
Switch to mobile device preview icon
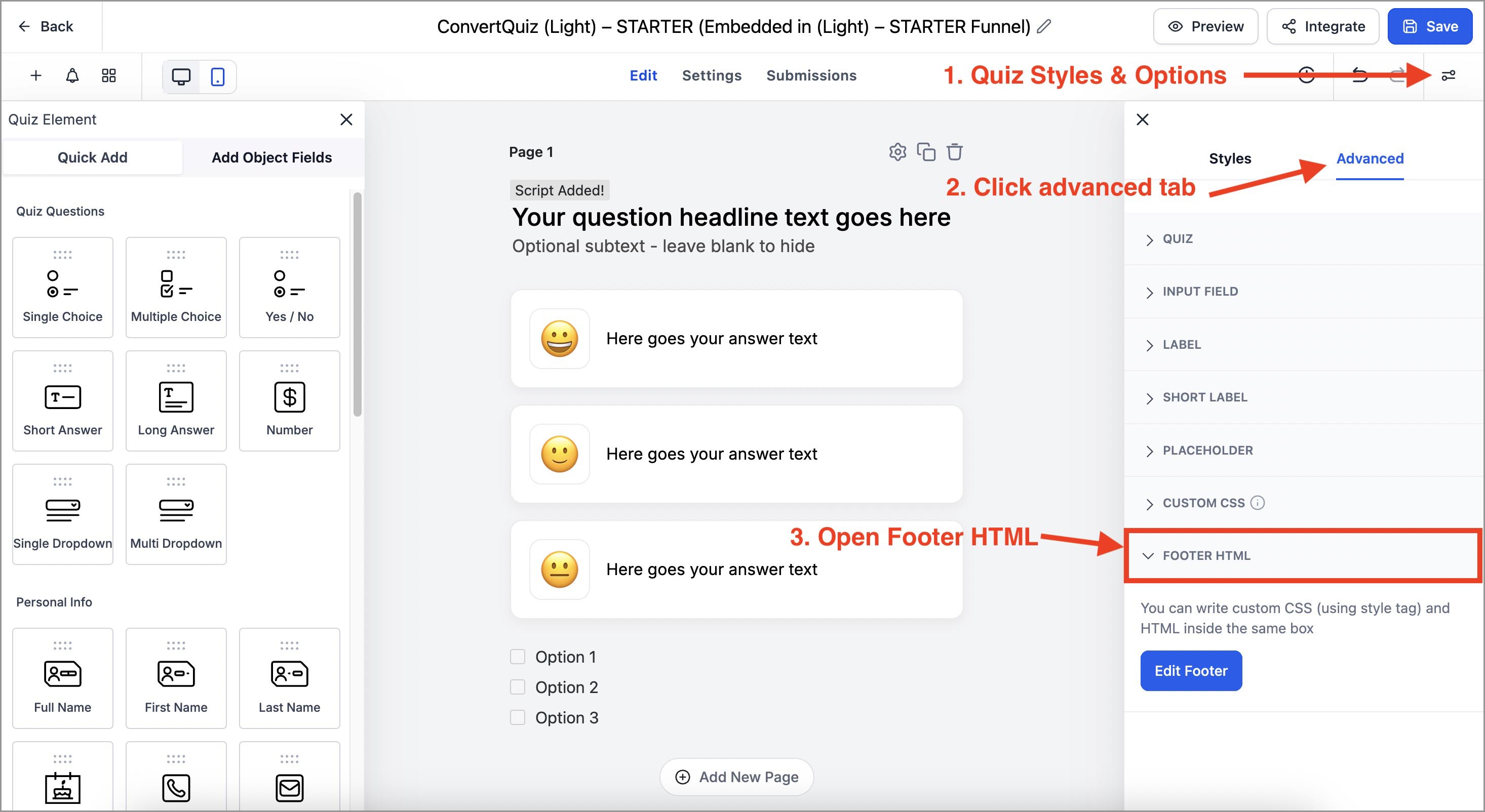coord(217,76)
